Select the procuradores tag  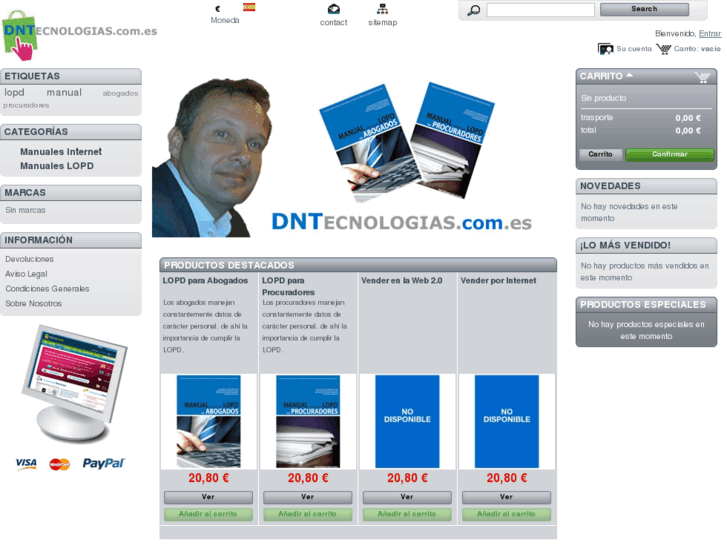[26, 105]
